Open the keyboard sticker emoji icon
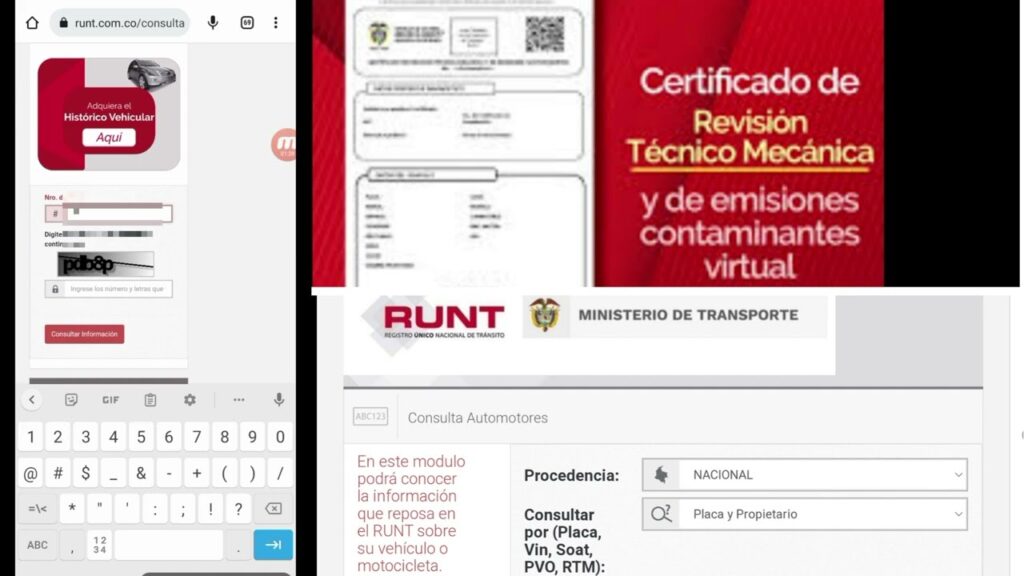Screen dimensions: 1024x576 click(71, 400)
